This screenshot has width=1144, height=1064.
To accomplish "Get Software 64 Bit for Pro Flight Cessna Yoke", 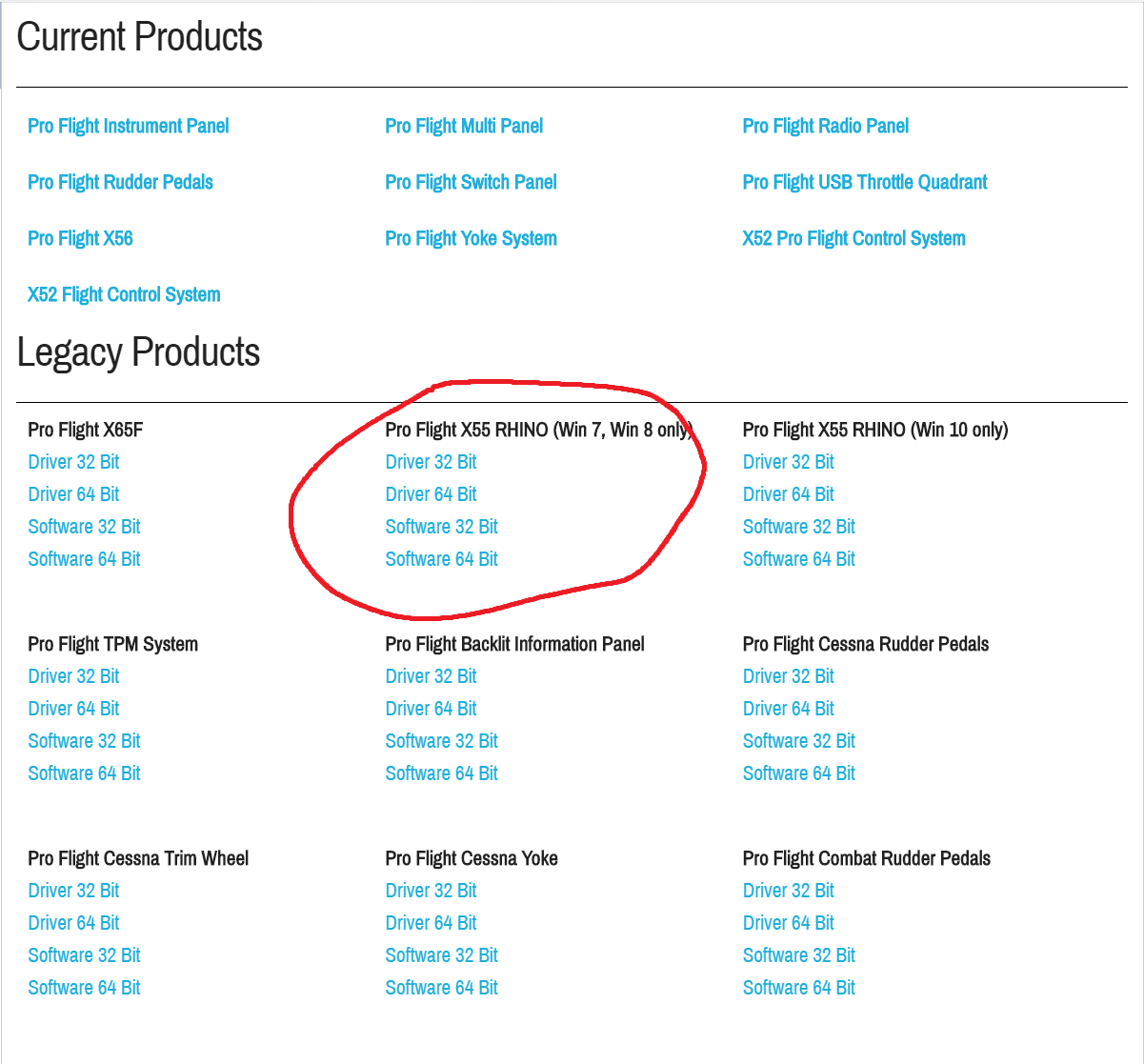I will click(x=441, y=988).
